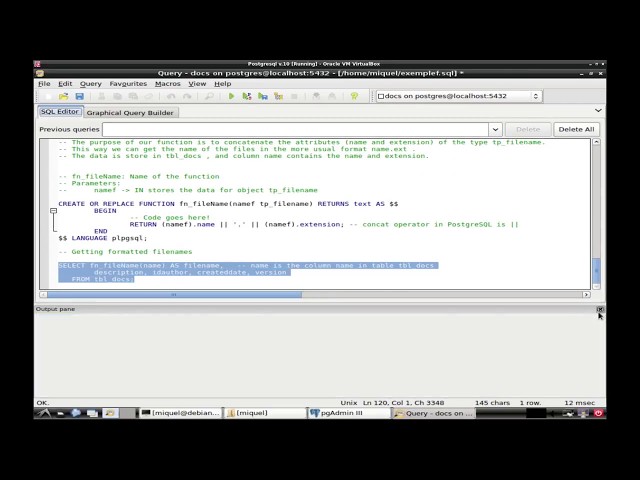
Task: Click the '145 chars' status bar entry
Action: (492, 403)
